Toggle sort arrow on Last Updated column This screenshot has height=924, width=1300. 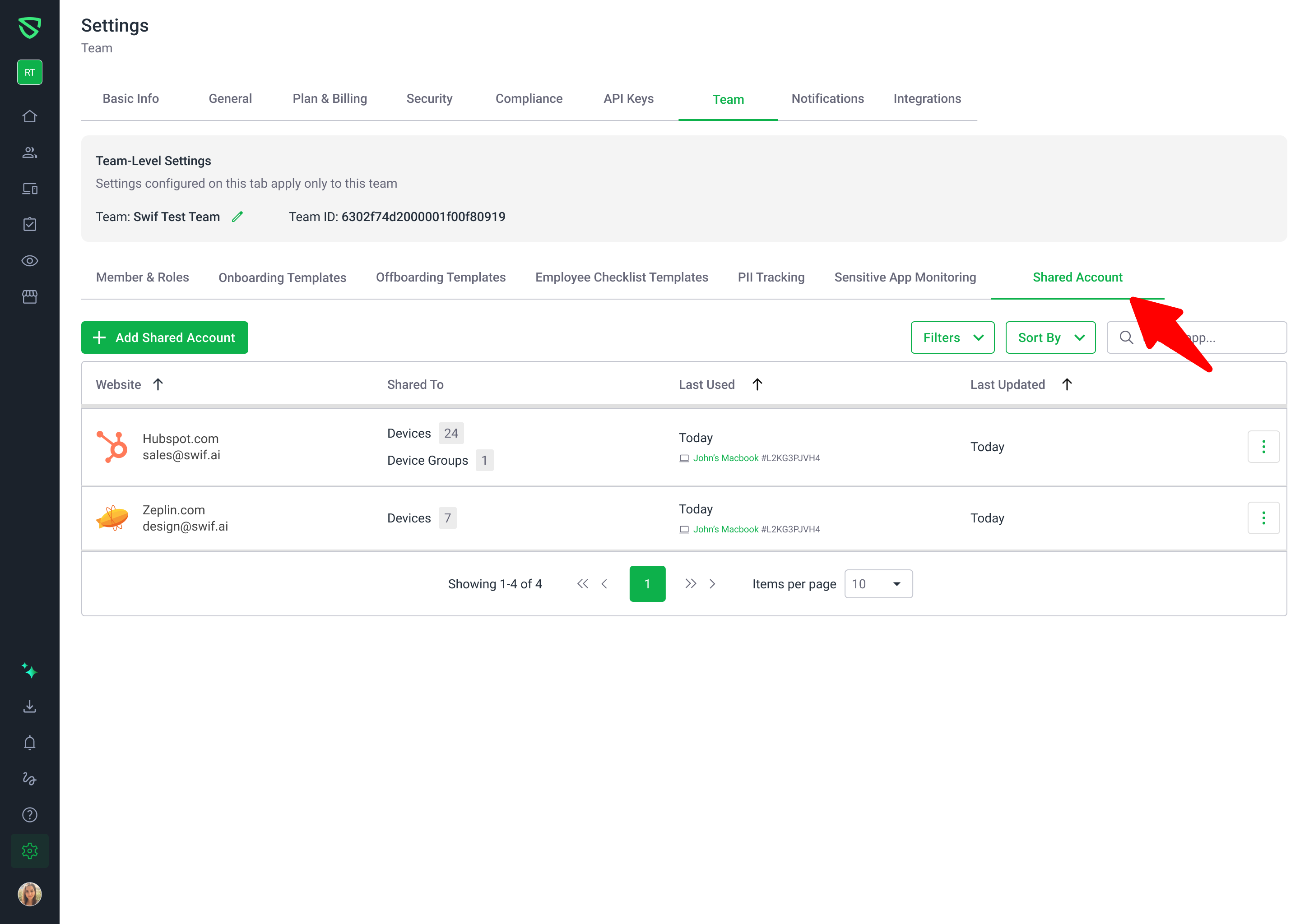[x=1067, y=384]
